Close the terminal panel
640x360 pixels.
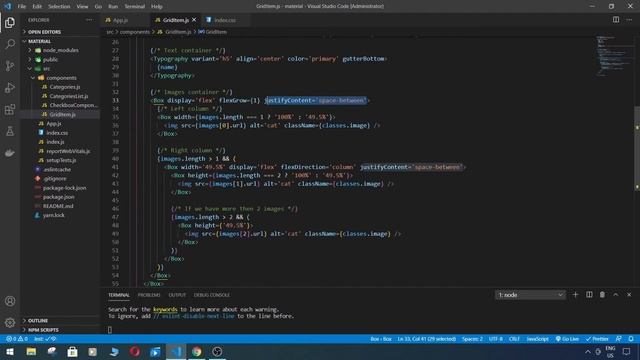click(629, 295)
